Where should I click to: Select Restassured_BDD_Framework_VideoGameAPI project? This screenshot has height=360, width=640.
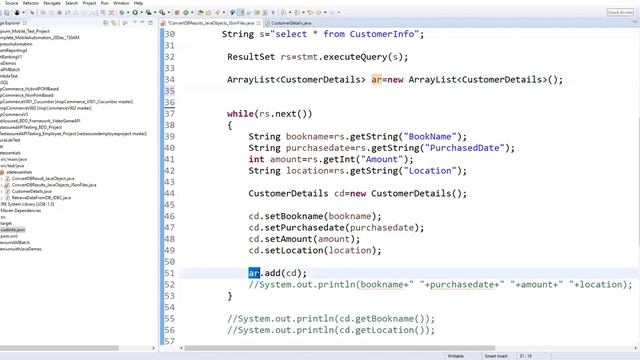pos(40,121)
